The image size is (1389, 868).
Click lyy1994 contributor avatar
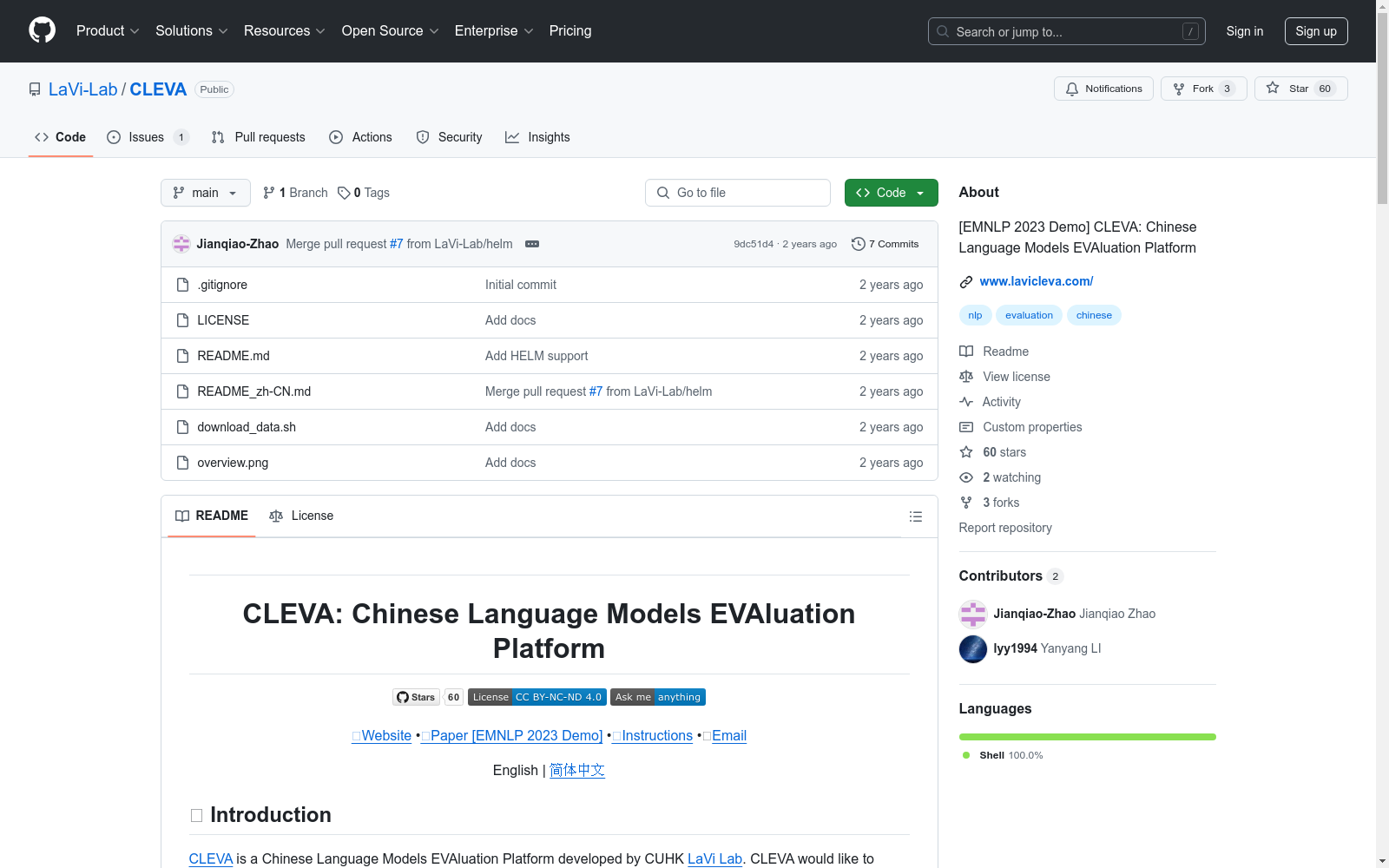tap(973, 649)
